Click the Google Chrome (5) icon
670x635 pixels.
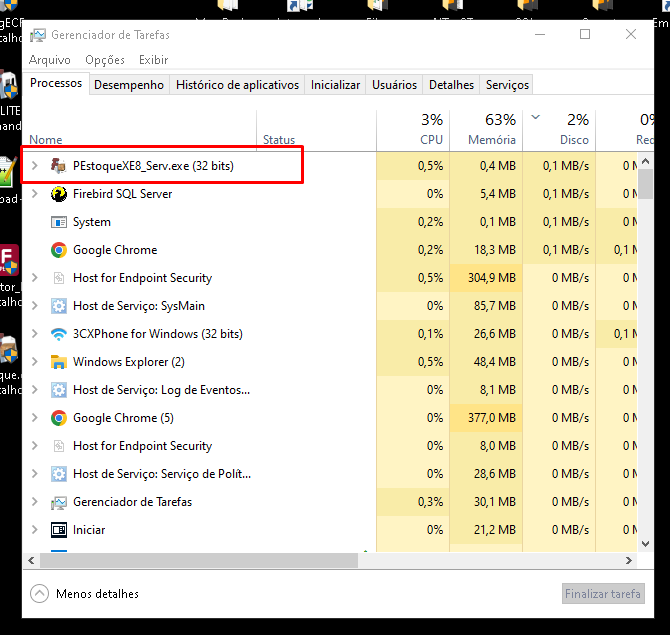pos(59,418)
